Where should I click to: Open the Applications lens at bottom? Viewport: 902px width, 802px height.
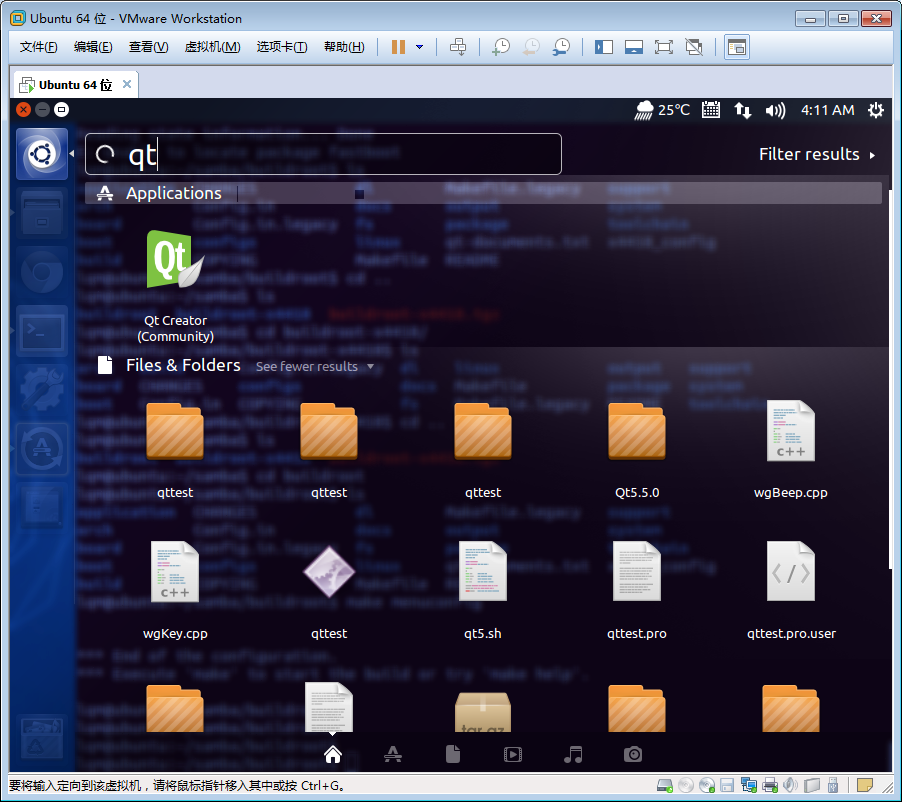click(393, 754)
